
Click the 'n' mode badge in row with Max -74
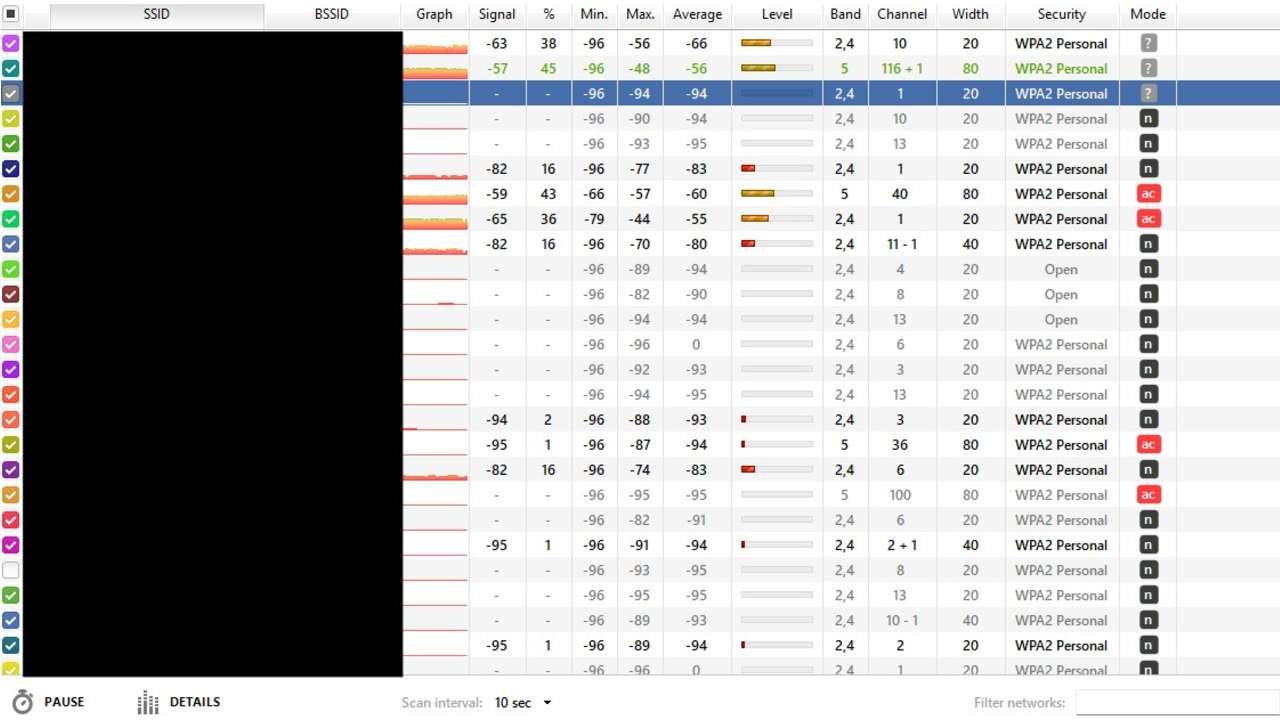point(1148,470)
